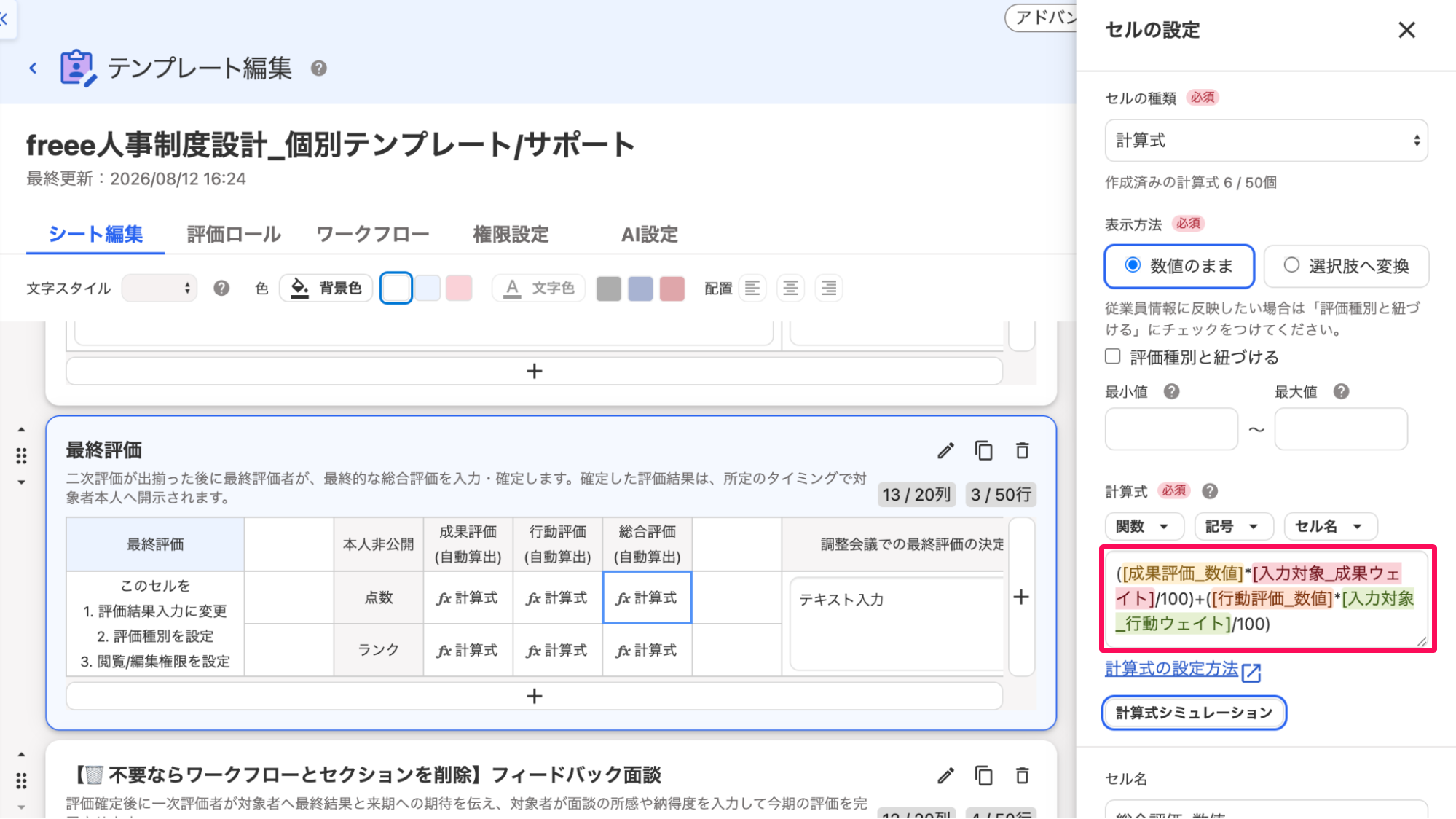Open help icon next to 最小値

(1171, 392)
